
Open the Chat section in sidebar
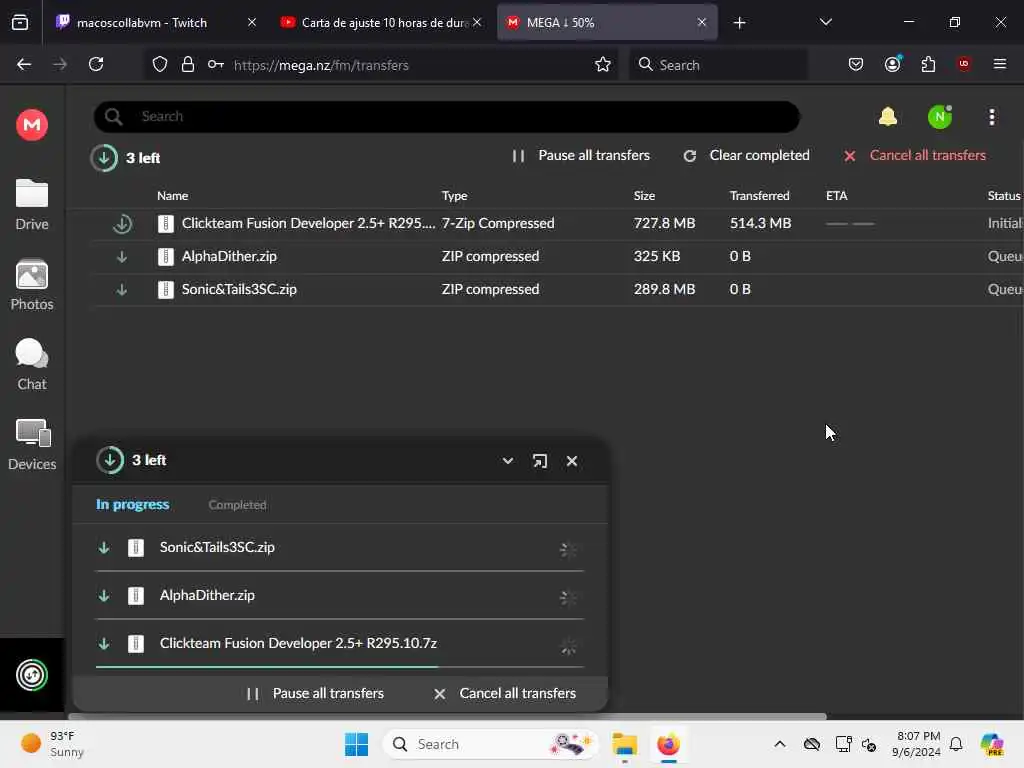[x=32, y=364]
